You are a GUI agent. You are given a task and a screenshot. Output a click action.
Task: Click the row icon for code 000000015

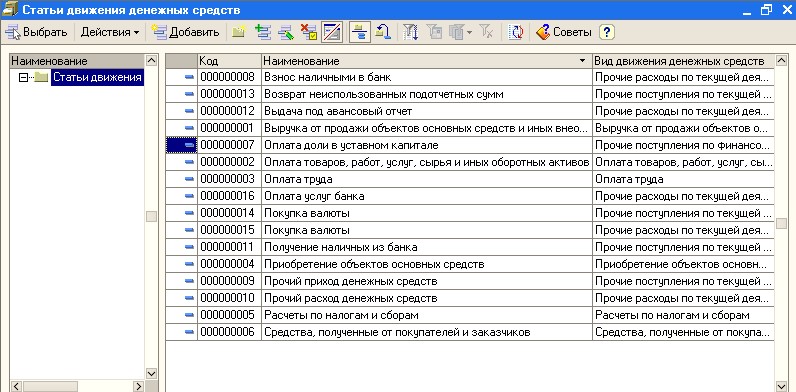189,230
